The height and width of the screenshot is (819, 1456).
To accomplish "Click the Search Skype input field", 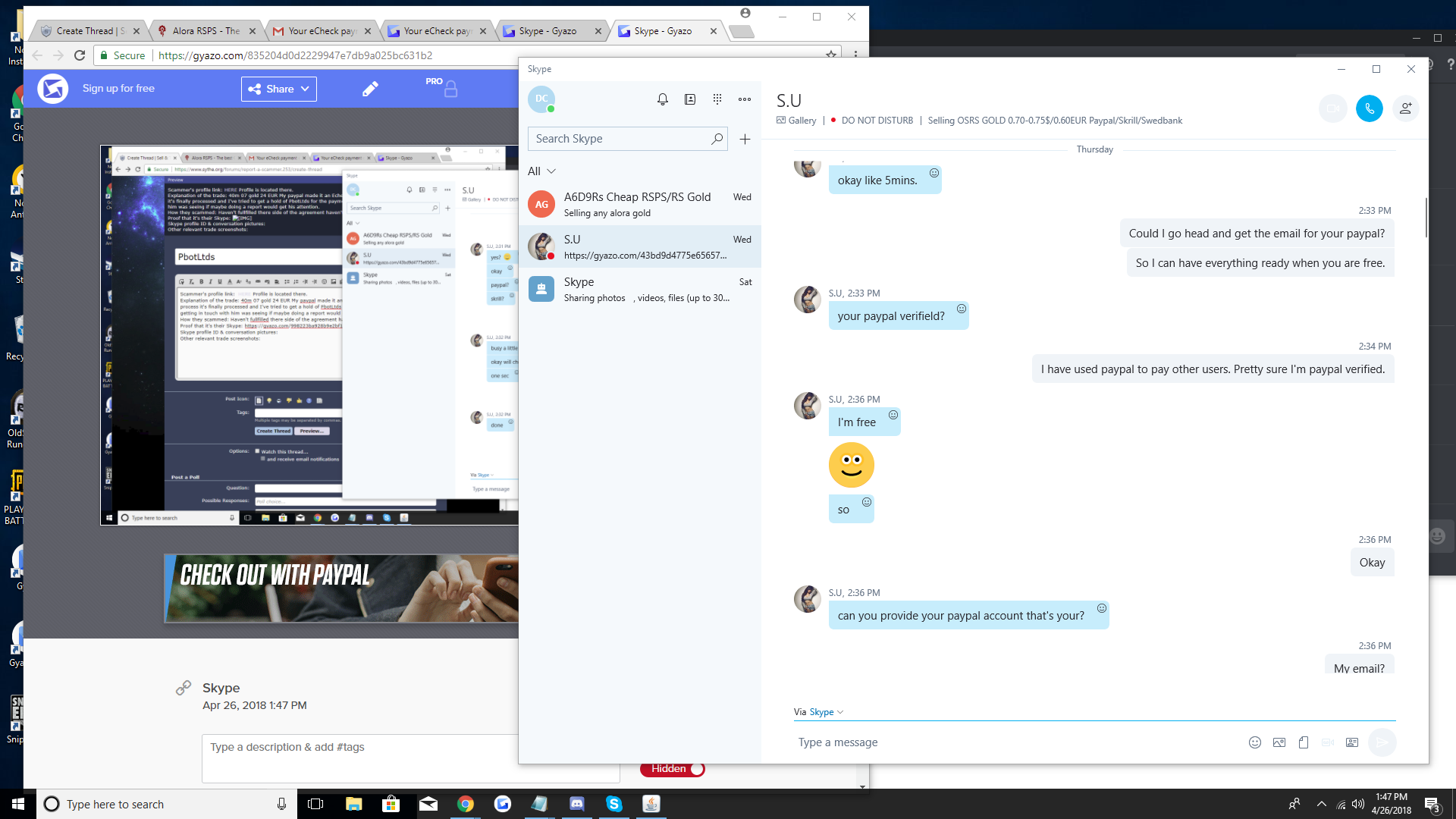I will point(620,139).
